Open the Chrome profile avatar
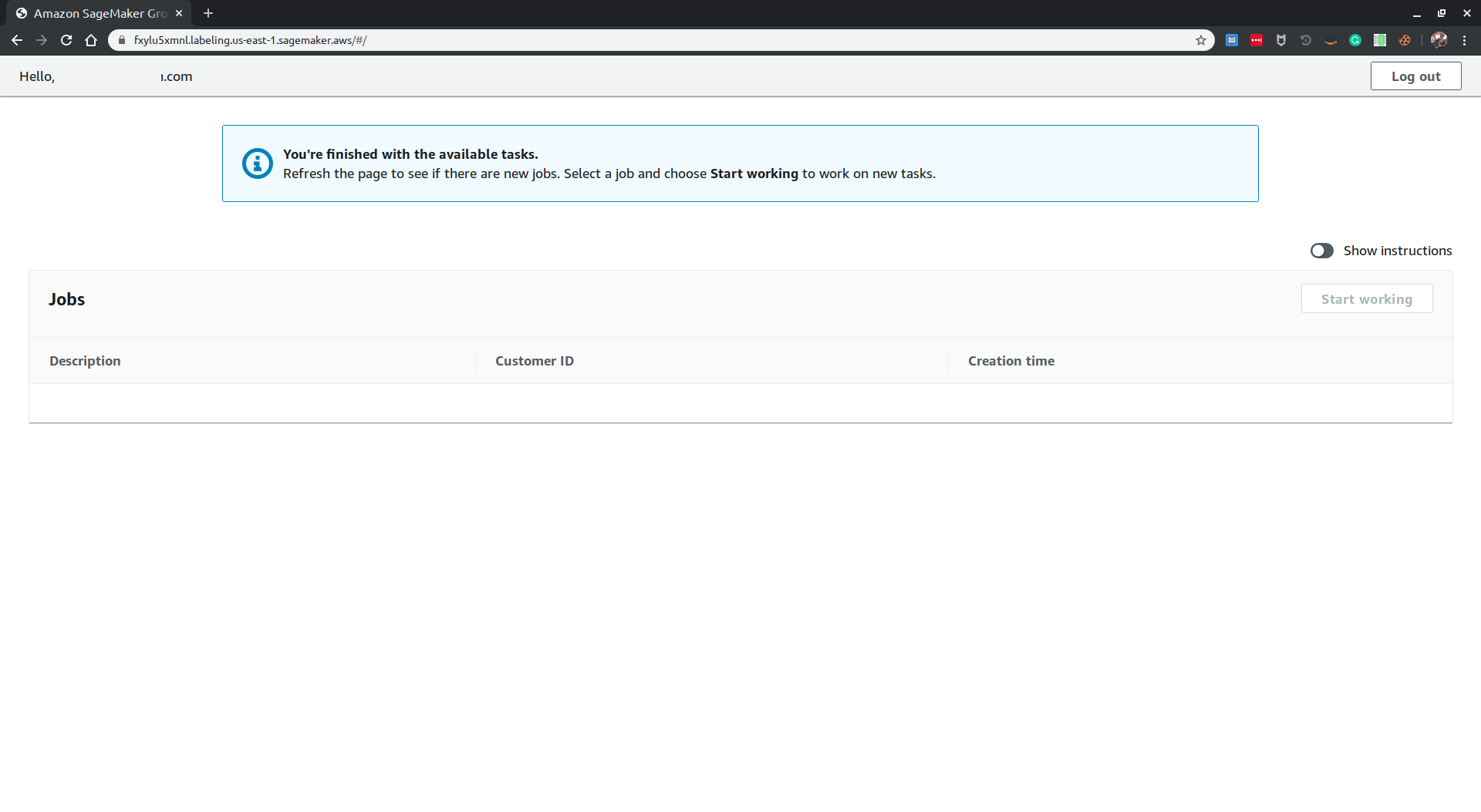The height and width of the screenshot is (812, 1481). (x=1439, y=40)
